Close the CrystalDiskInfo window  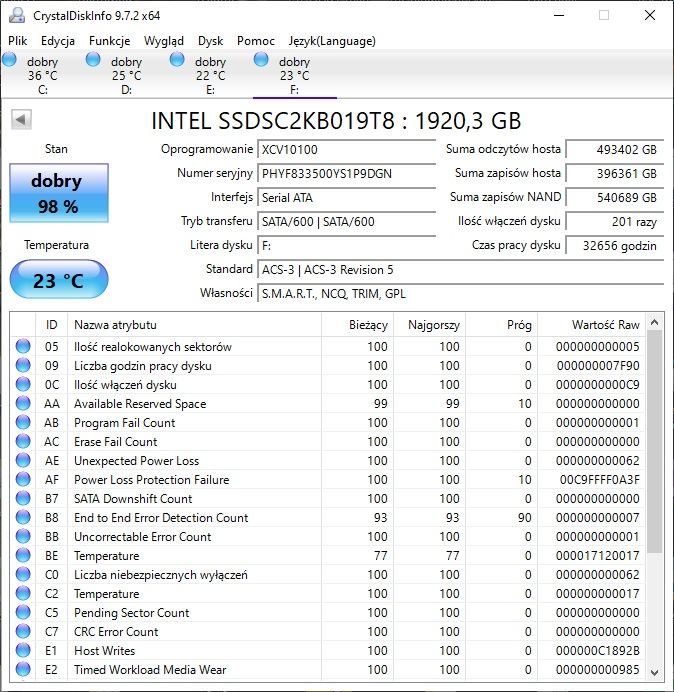click(x=650, y=15)
